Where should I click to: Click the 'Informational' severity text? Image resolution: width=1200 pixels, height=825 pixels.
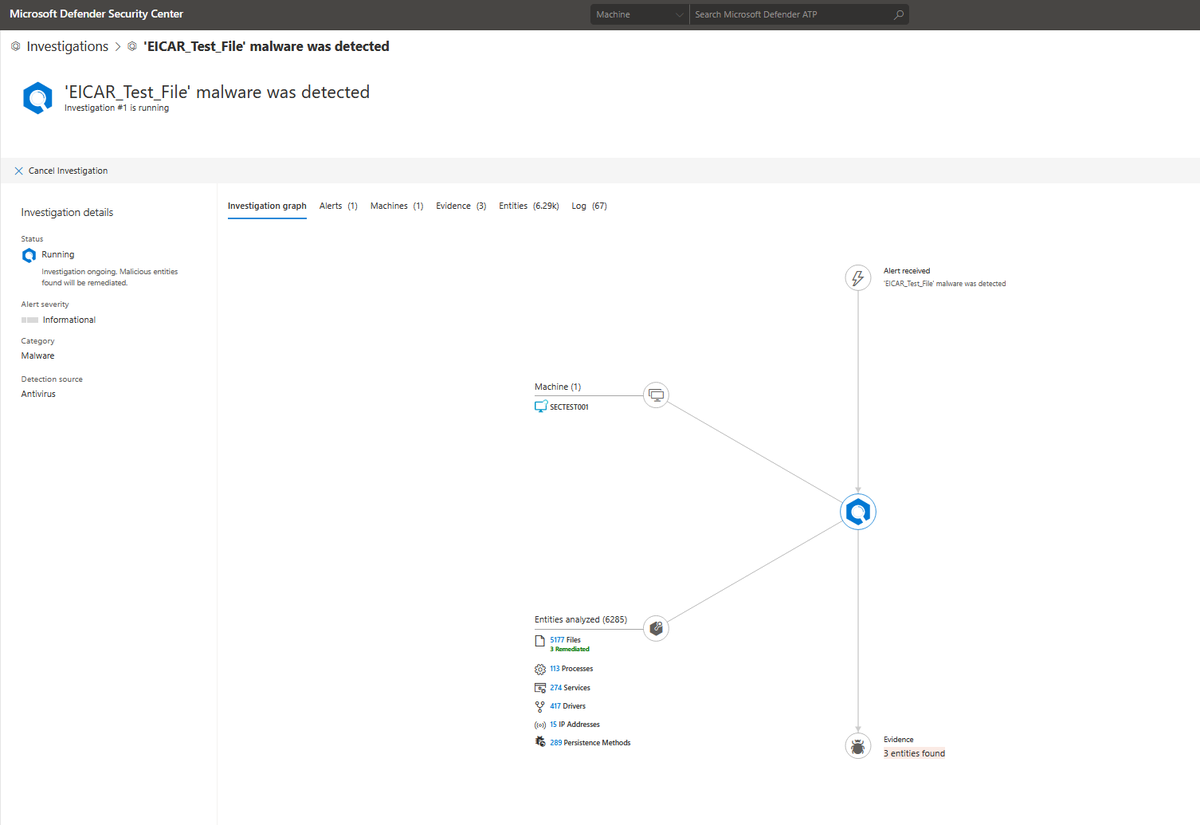(69, 320)
